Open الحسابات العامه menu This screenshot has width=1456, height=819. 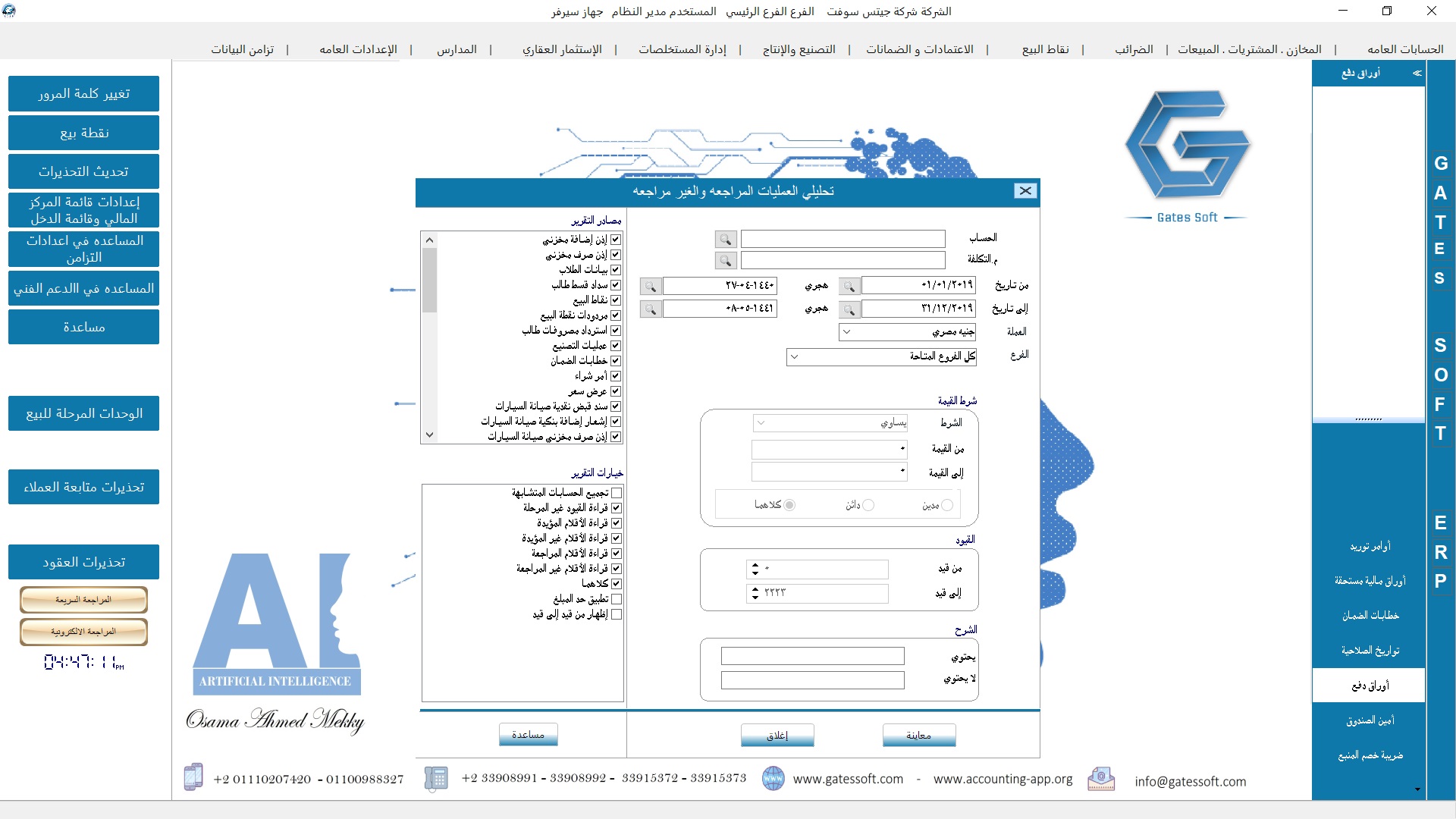point(1405,49)
